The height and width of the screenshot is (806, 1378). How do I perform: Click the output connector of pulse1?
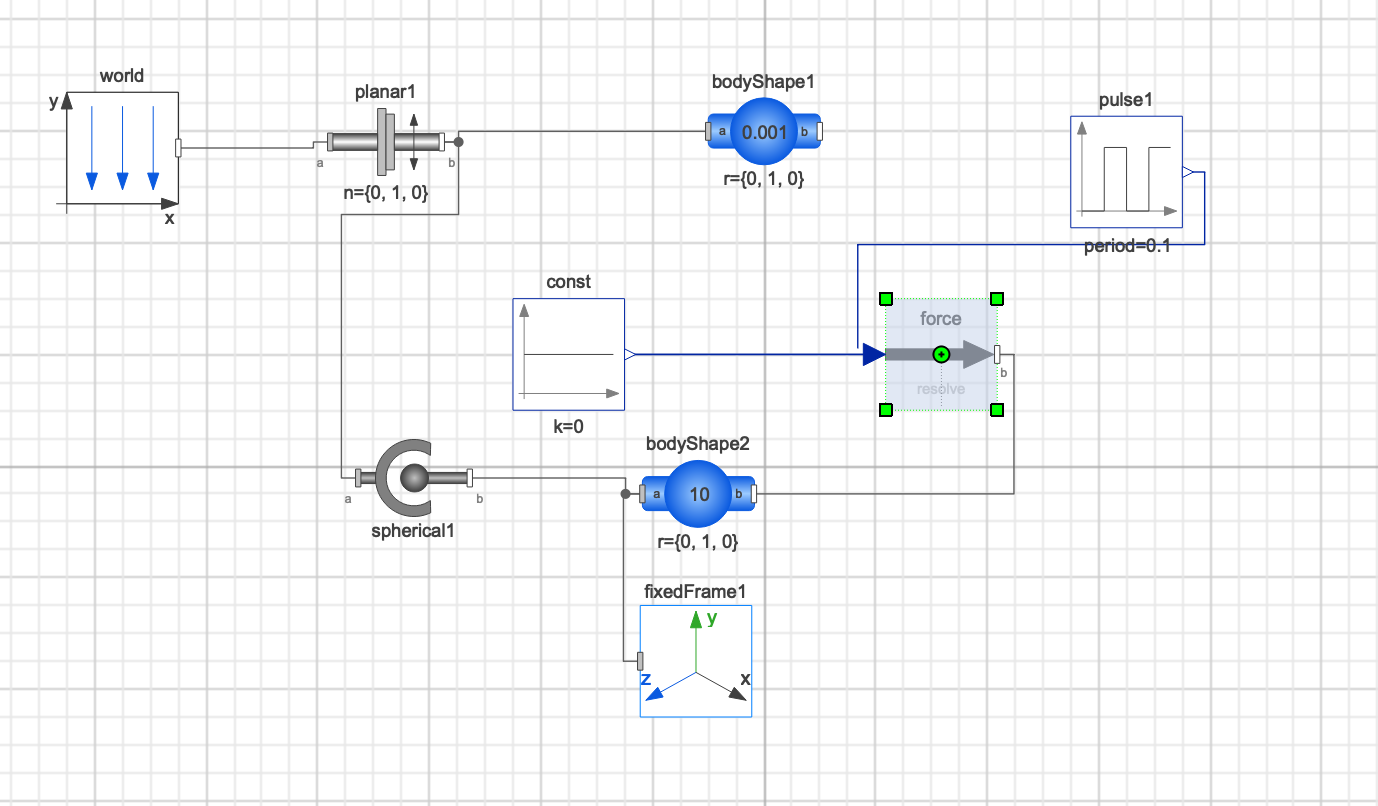point(1188,172)
